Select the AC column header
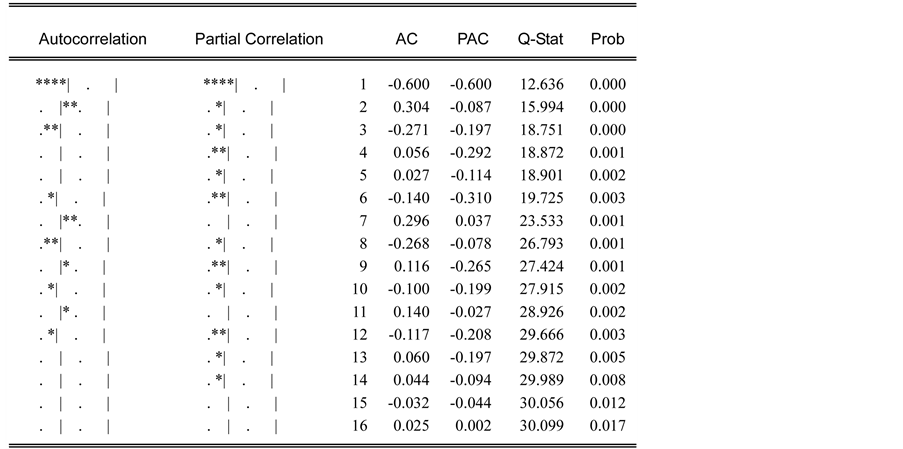903x449 pixels. point(406,39)
